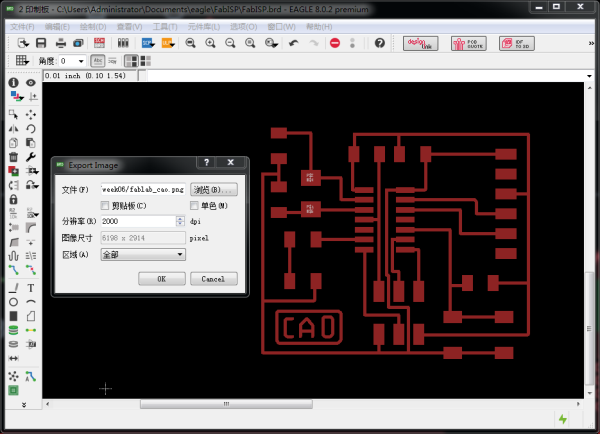Select the Info tool icon
600x434 pixels.
[x=13, y=82]
